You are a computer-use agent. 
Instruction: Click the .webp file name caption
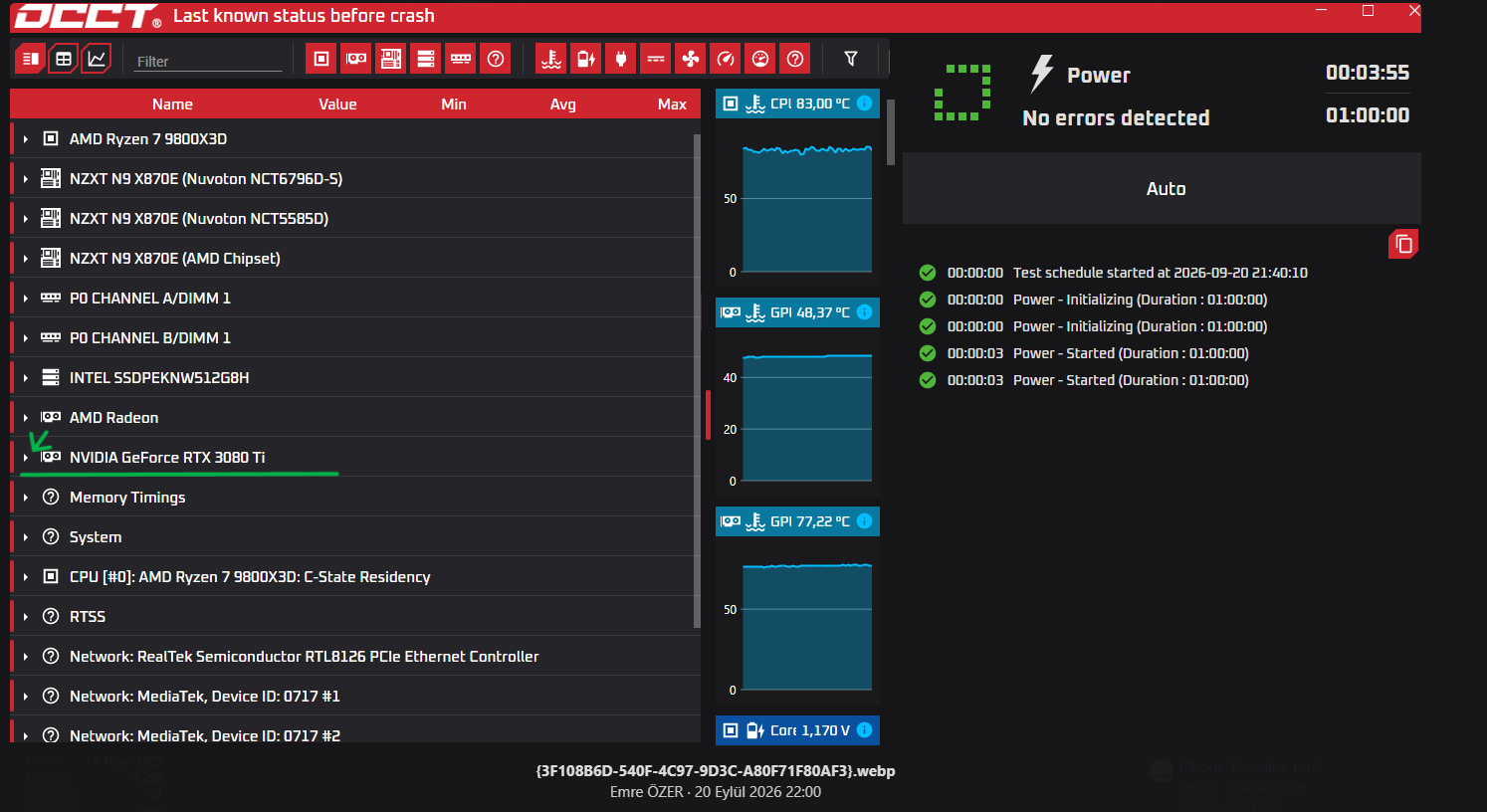click(716, 771)
